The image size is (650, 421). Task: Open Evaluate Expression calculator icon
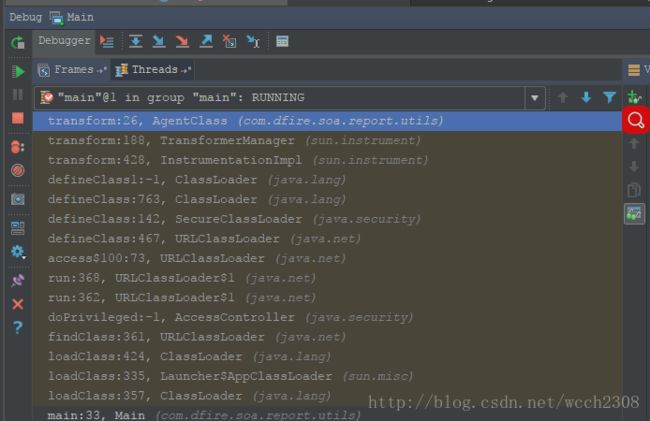282,41
